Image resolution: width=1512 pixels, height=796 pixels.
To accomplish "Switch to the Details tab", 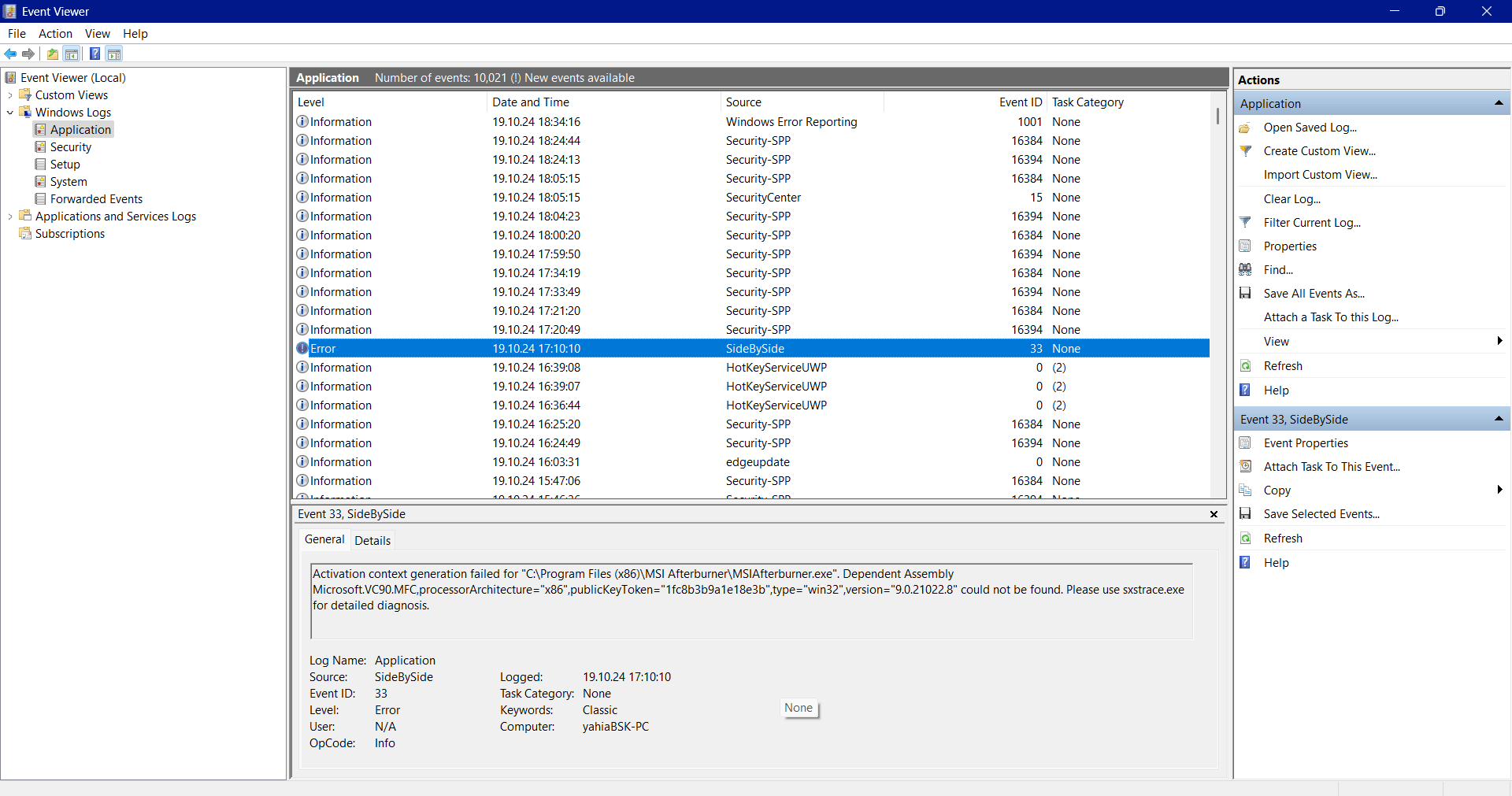I will click(x=372, y=541).
